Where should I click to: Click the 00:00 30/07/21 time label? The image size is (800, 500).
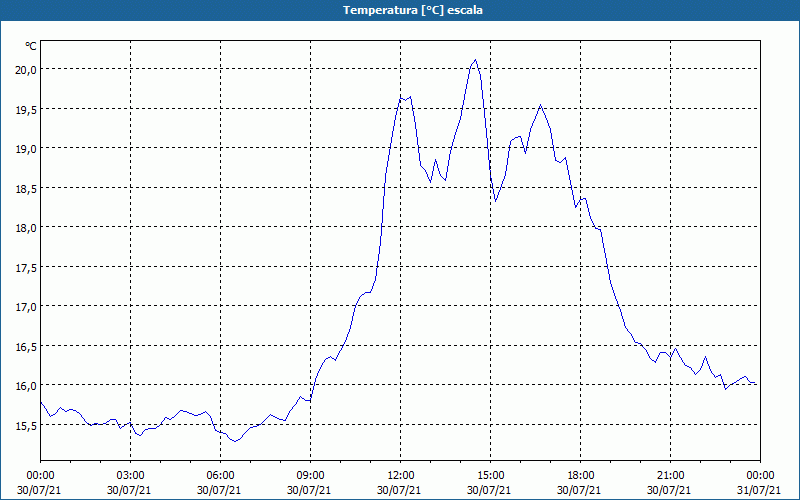click(41, 483)
